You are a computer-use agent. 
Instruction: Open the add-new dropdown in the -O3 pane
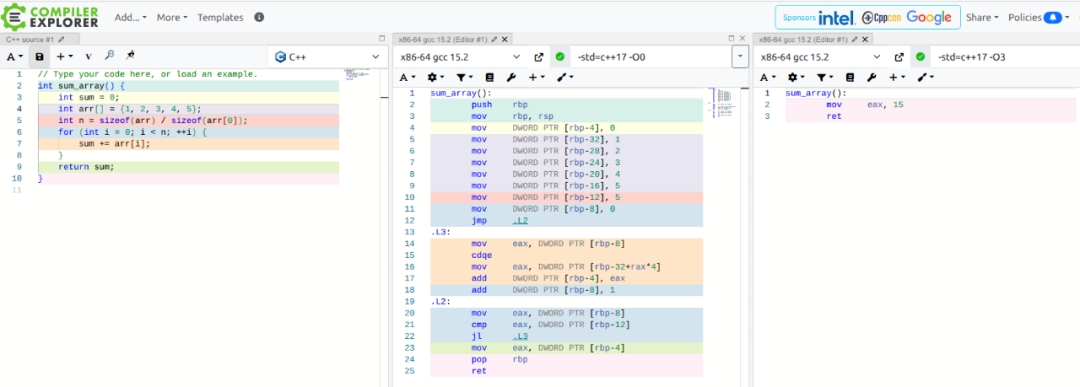coord(898,78)
